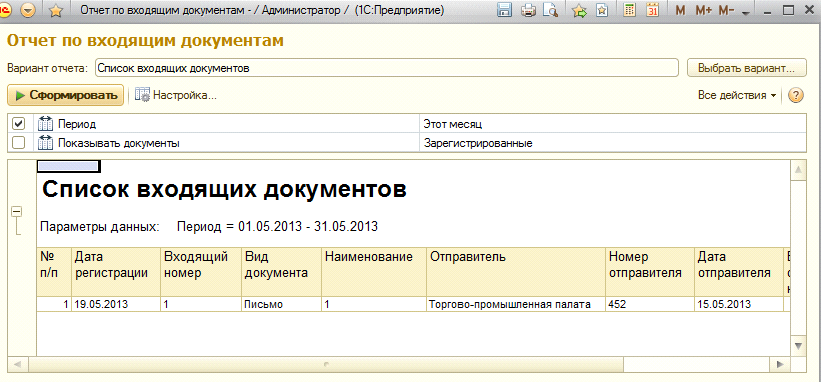Open the 1C main menu dropdown arrow
Viewport: 821px width, 382px height.
click(x=28, y=10)
